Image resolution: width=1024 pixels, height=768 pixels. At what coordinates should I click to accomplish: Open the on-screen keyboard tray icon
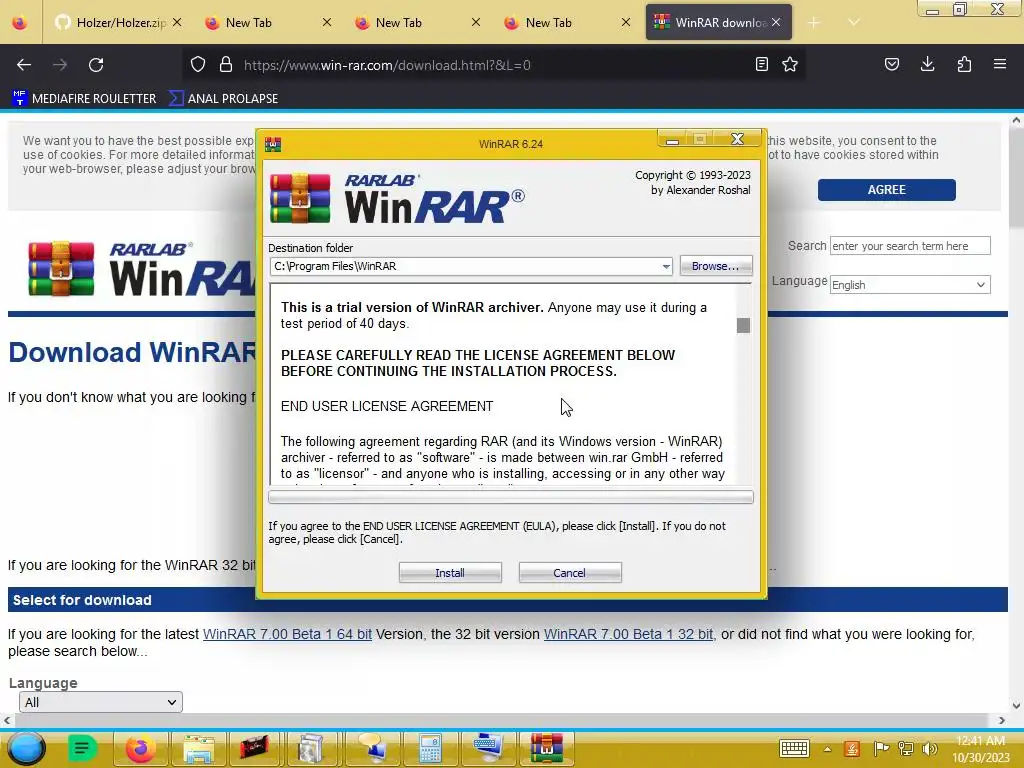pos(794,748)
